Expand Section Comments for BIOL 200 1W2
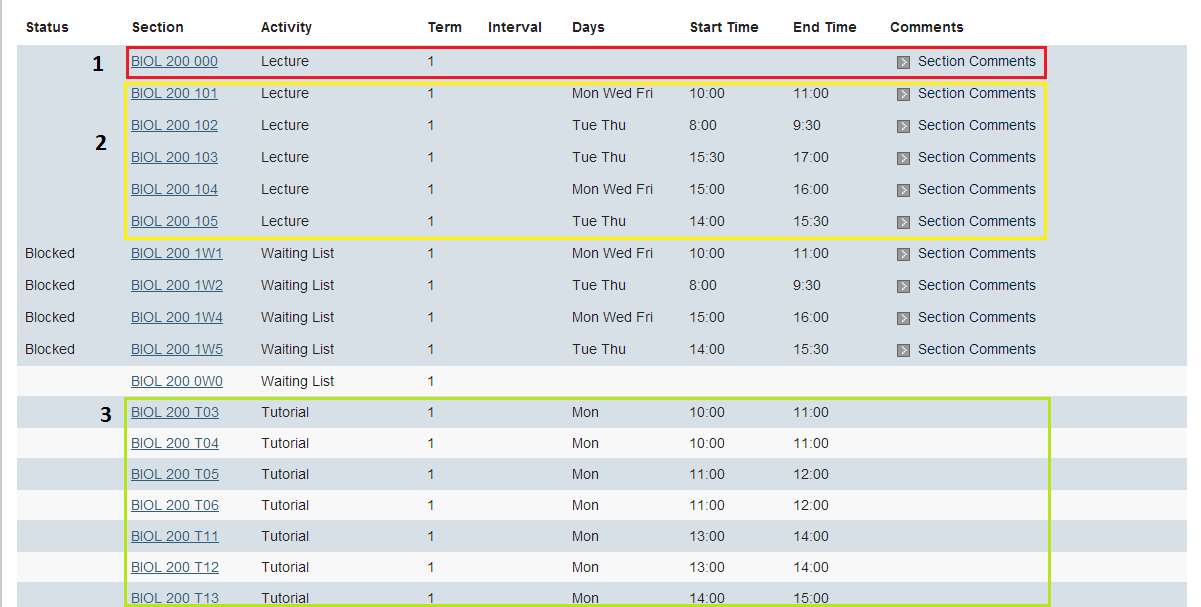1201x607 pixels. pos(976,285)
